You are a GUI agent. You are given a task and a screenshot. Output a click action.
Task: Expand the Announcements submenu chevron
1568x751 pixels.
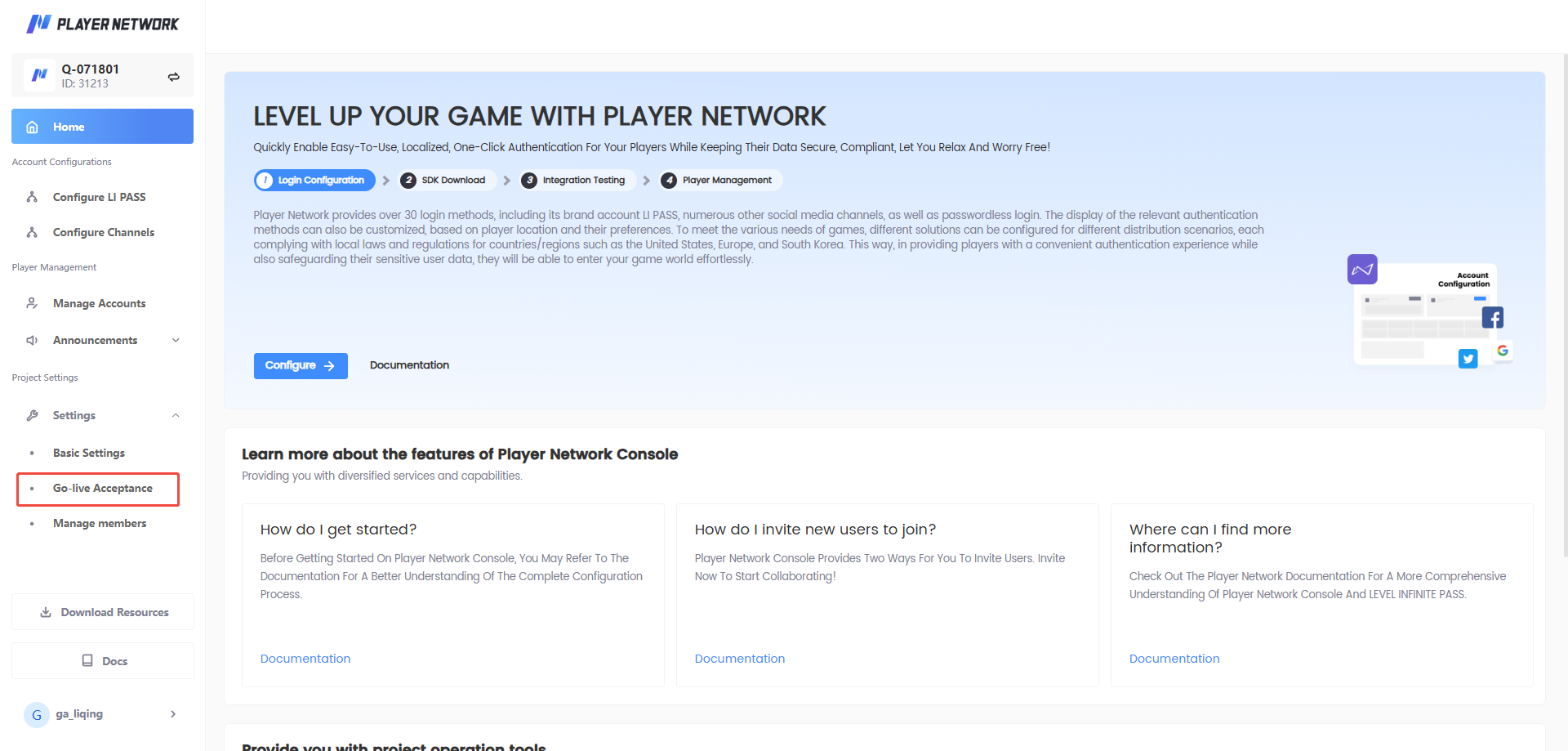tap(176, 340)
